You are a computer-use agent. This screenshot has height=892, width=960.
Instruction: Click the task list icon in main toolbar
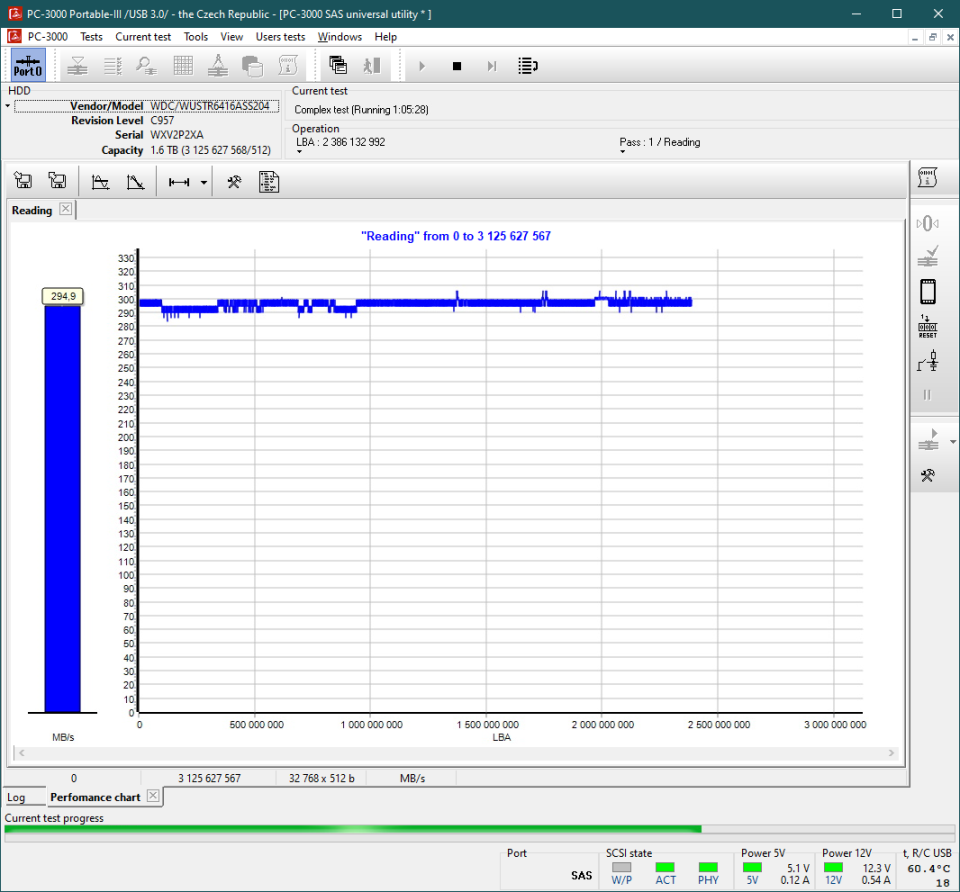coord(528,66)
